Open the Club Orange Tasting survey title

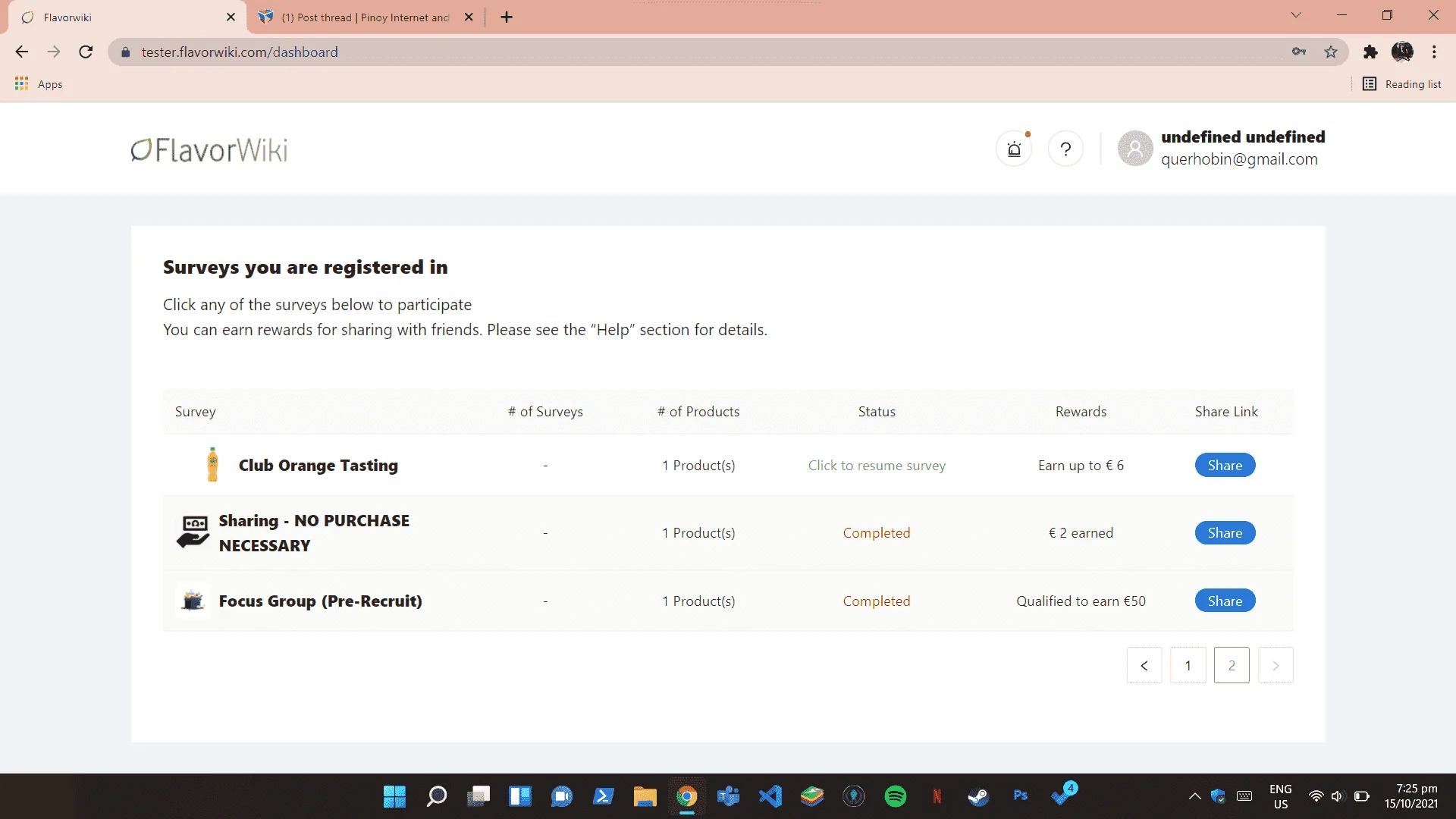click(318, 465)
